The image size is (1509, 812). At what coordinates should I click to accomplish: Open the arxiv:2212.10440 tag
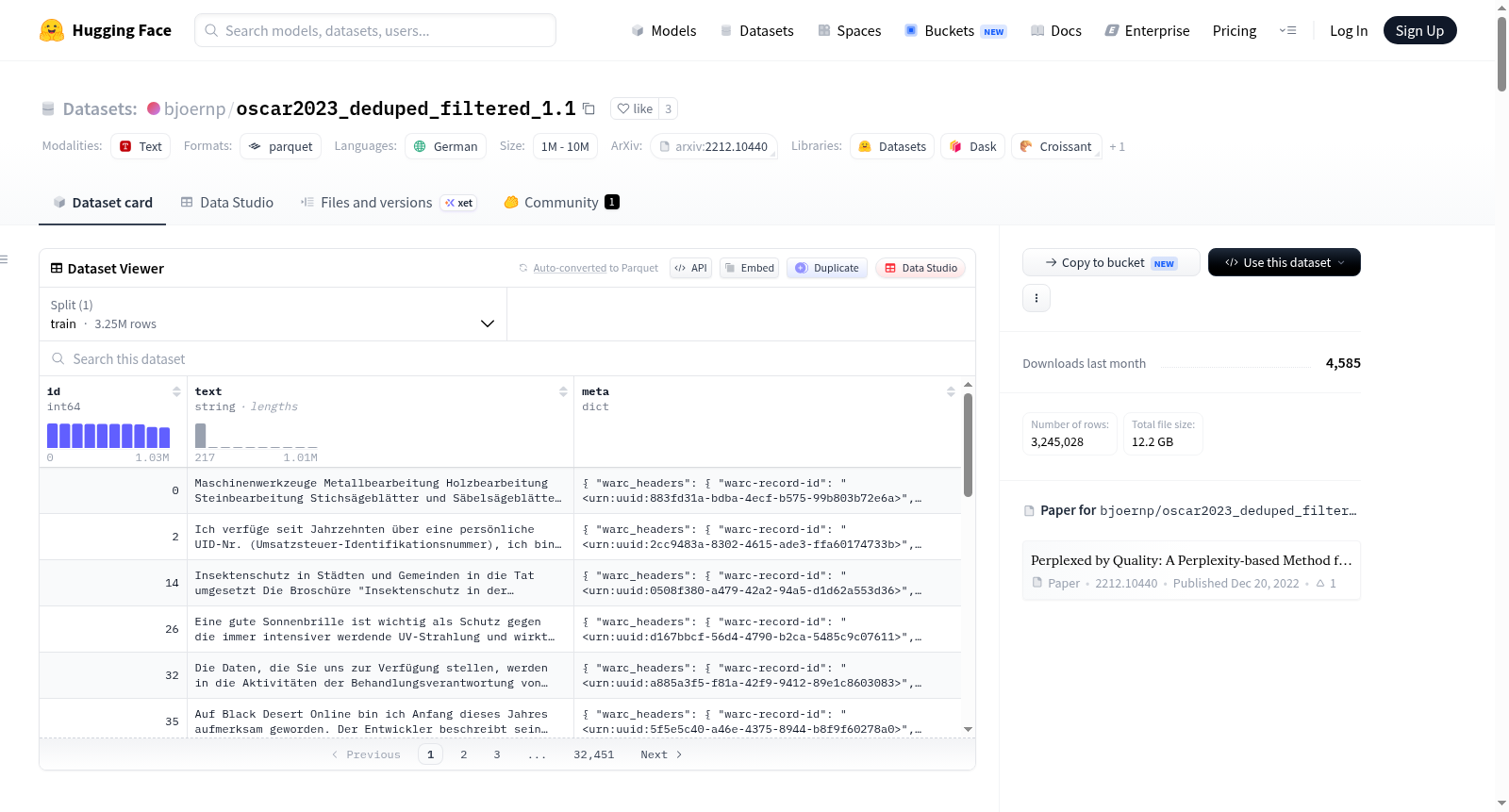(713, 146)
